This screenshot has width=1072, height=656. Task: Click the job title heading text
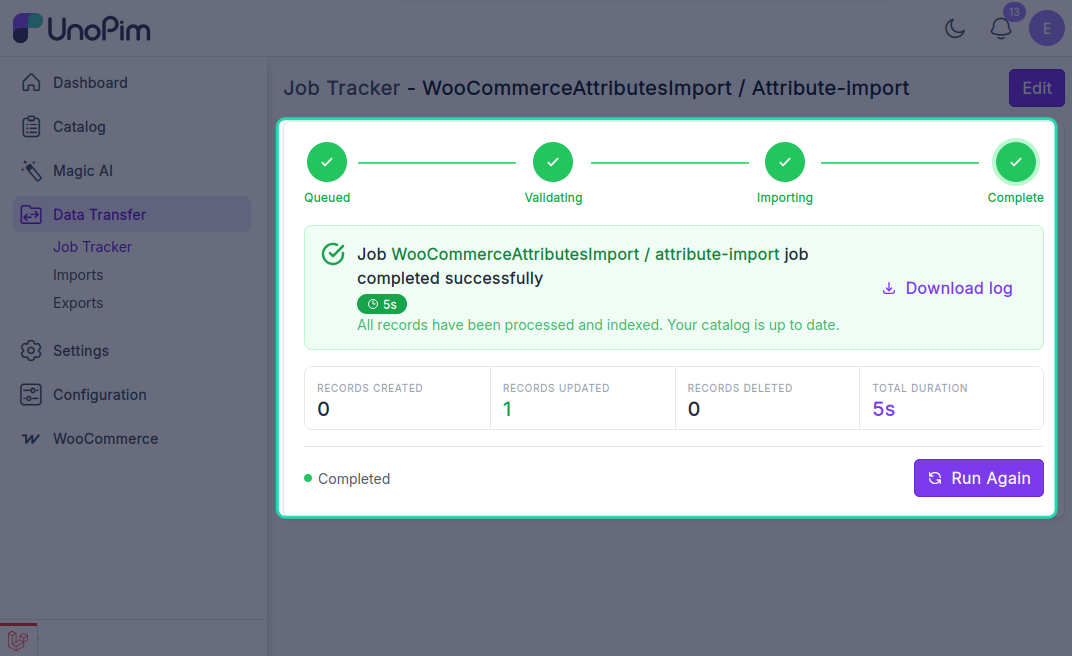[x=596, y=88]
